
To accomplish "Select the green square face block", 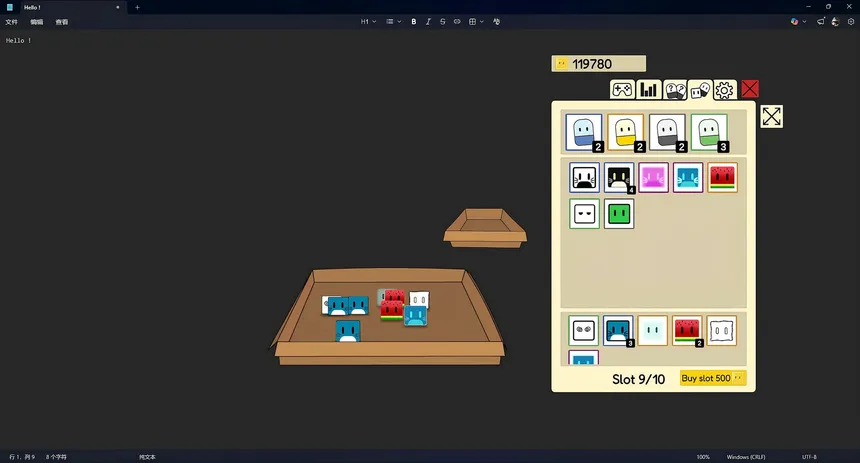I will 619,213.
